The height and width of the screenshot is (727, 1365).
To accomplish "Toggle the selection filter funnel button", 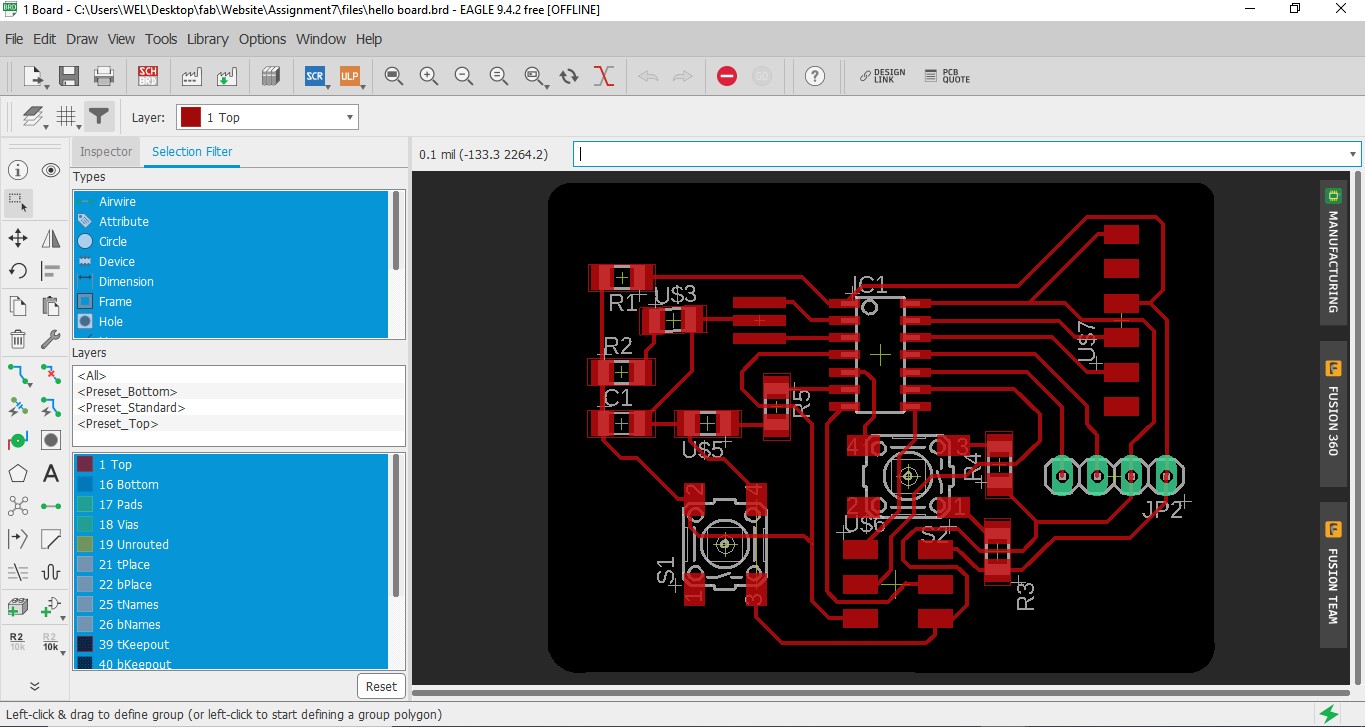I will click(x=98, y=117).
